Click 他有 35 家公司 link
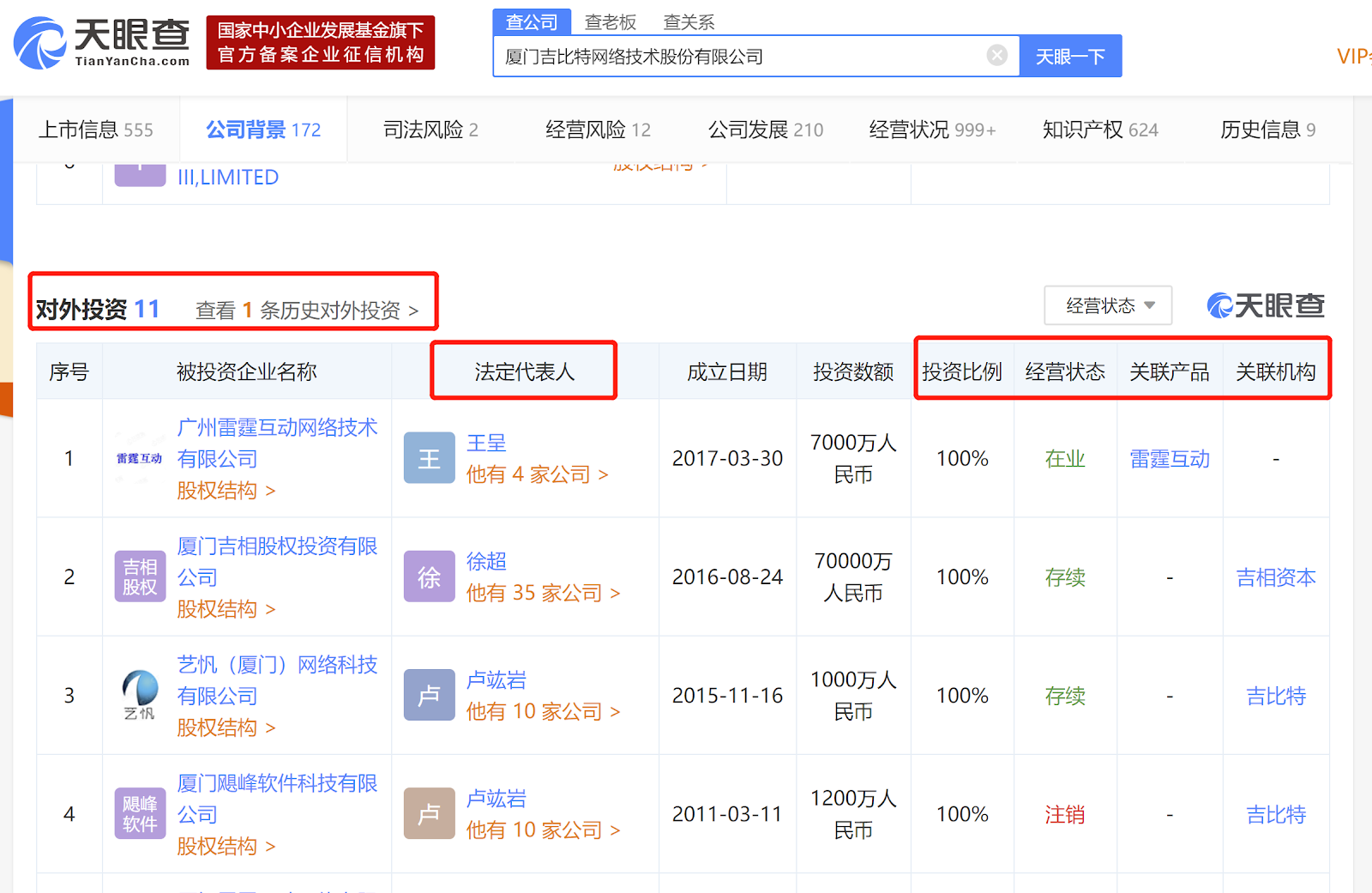Viewport: 1372px width, 893px height. 544,592
